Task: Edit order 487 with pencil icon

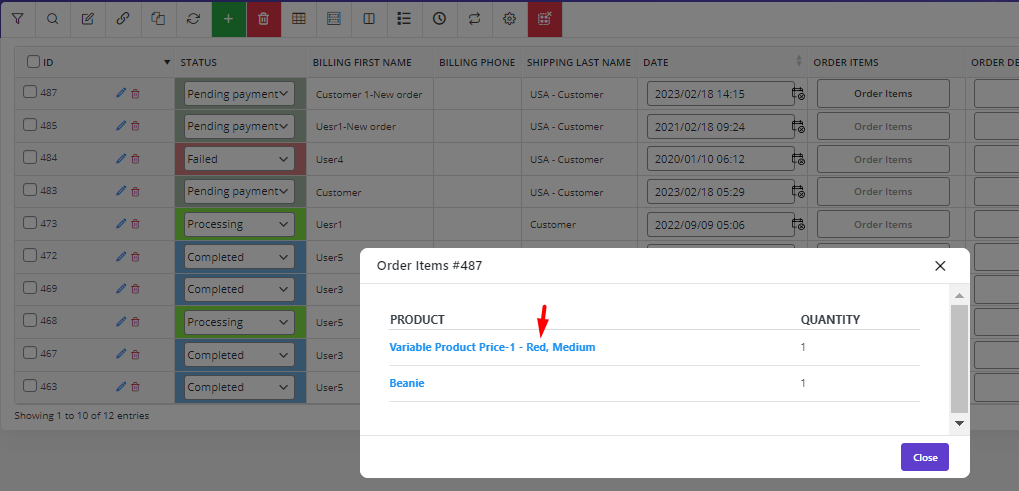Action: [x=120, y=94]
